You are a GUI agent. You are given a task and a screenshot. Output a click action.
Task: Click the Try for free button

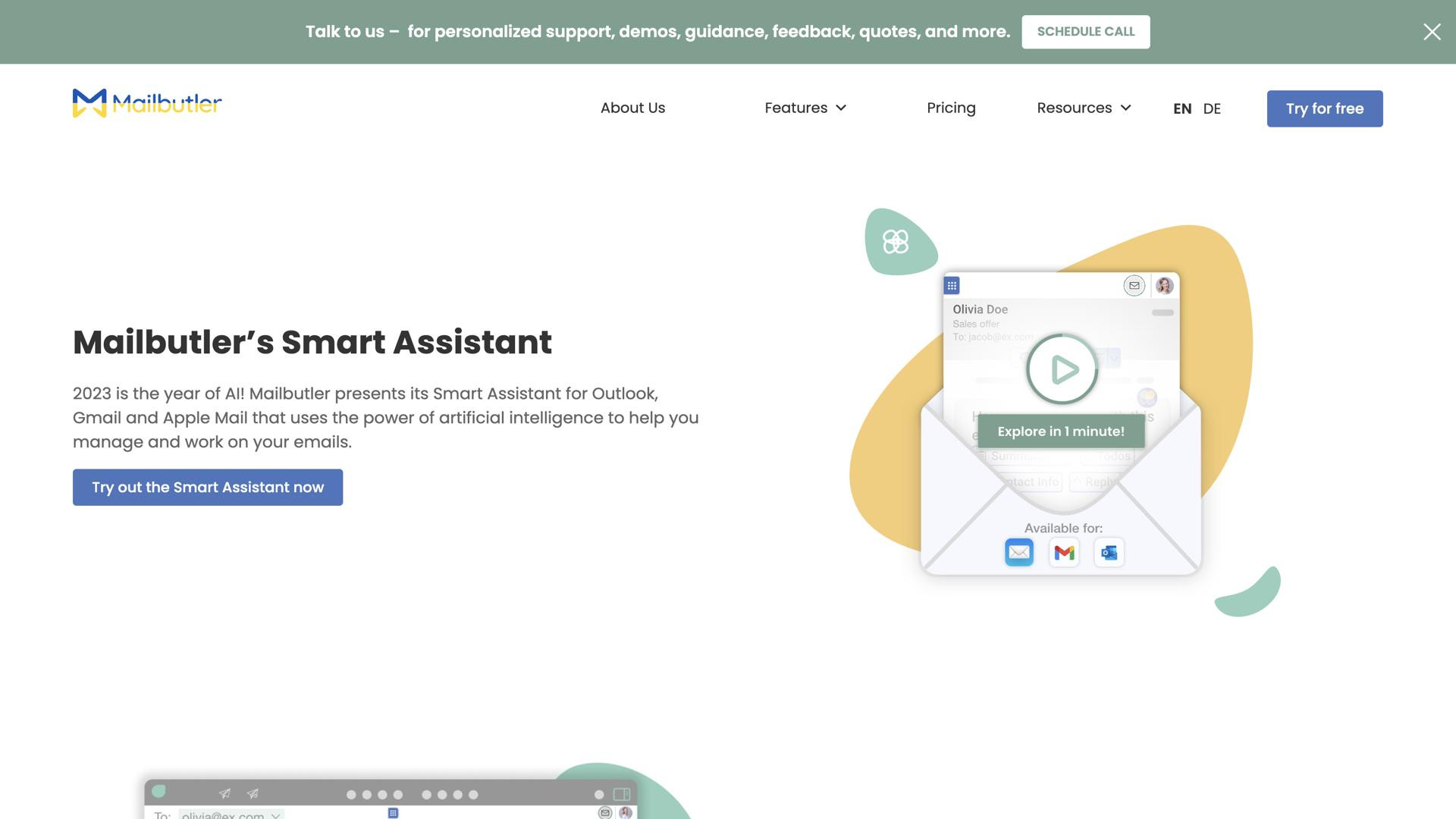[1324, 108]
